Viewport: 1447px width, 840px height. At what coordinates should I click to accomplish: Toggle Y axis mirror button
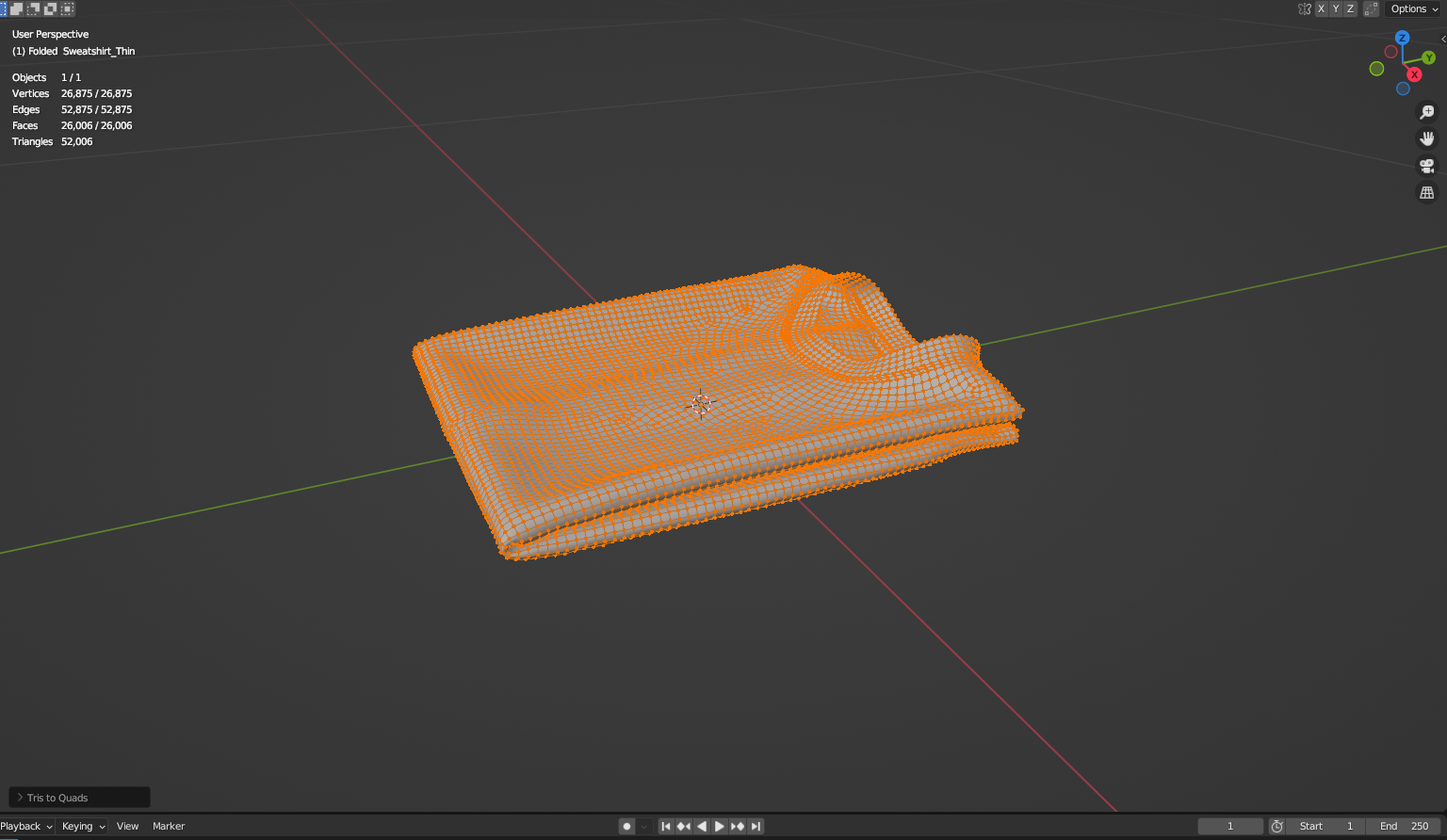coord(1335,8)
